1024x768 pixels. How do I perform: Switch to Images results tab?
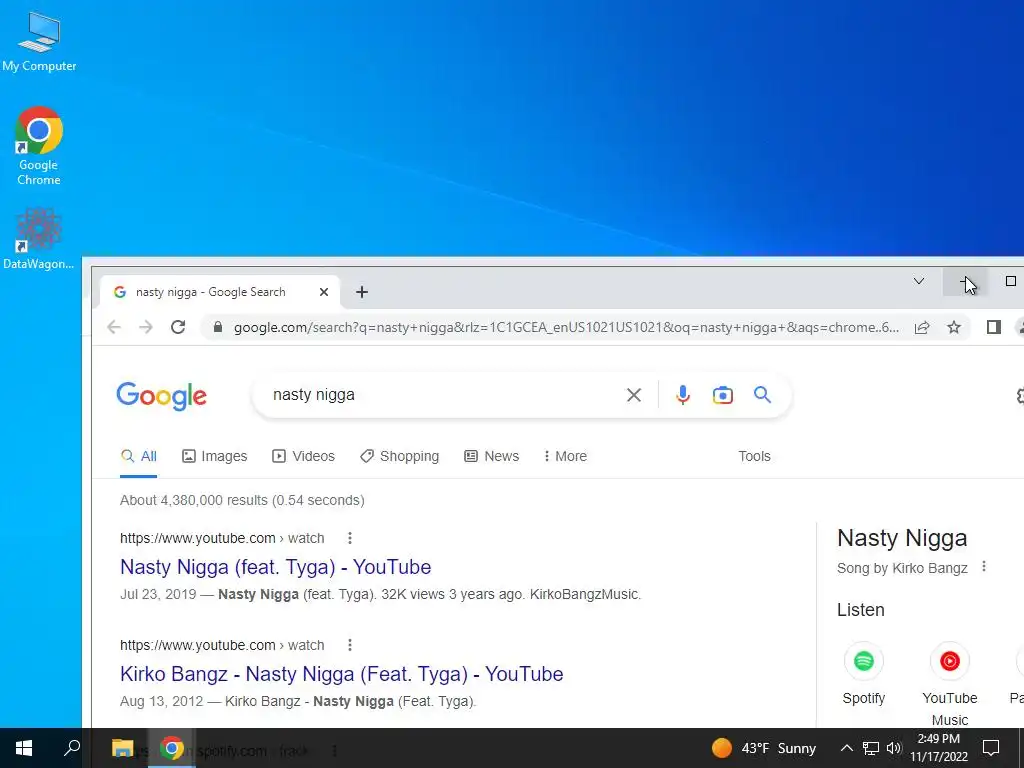pyautogui.click(x=214, y=456)
